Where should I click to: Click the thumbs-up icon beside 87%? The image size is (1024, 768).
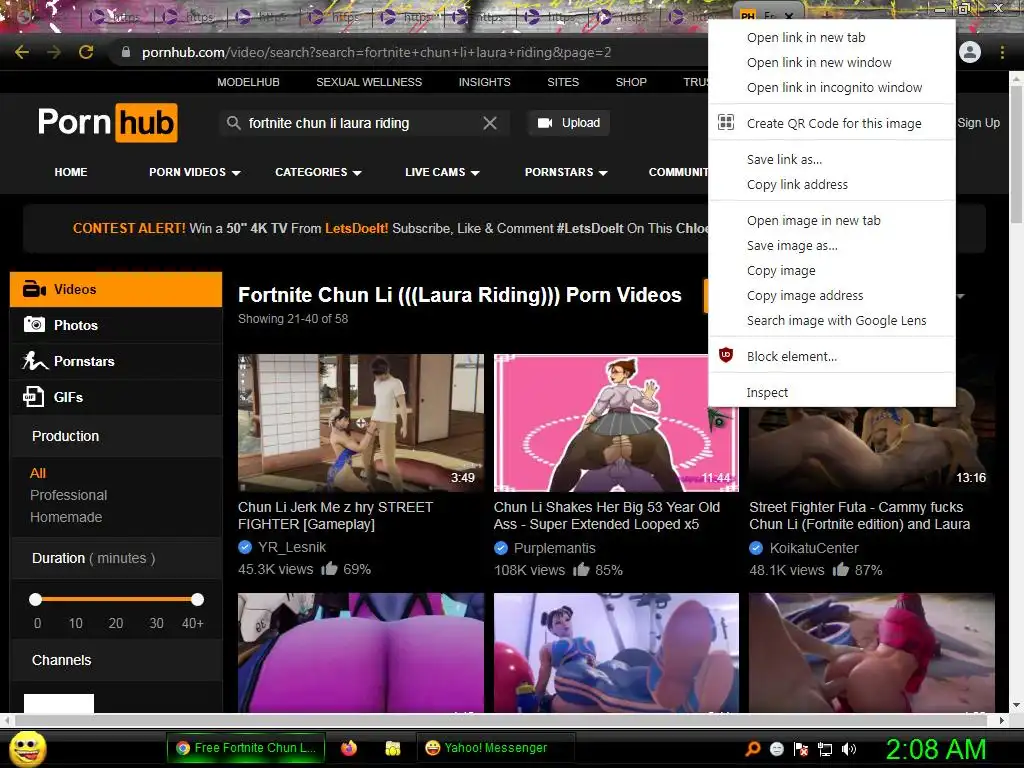click(x=840, y=569)
